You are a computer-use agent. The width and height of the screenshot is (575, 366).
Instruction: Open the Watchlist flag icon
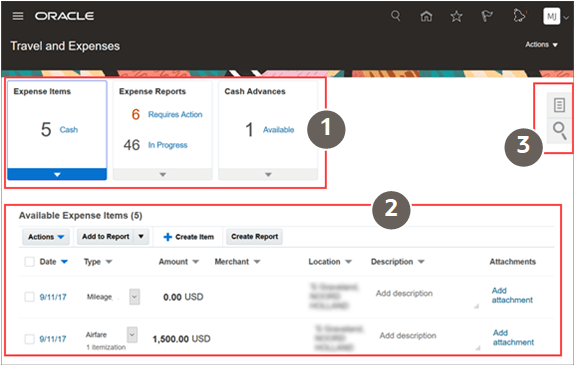pyautogui.click(x=487, y=16)
